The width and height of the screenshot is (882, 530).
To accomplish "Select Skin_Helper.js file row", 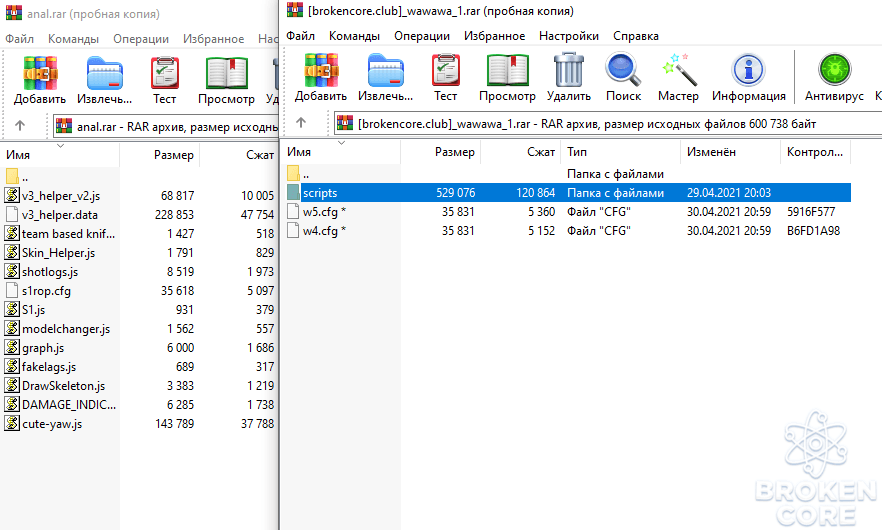I will pos(139,253).
